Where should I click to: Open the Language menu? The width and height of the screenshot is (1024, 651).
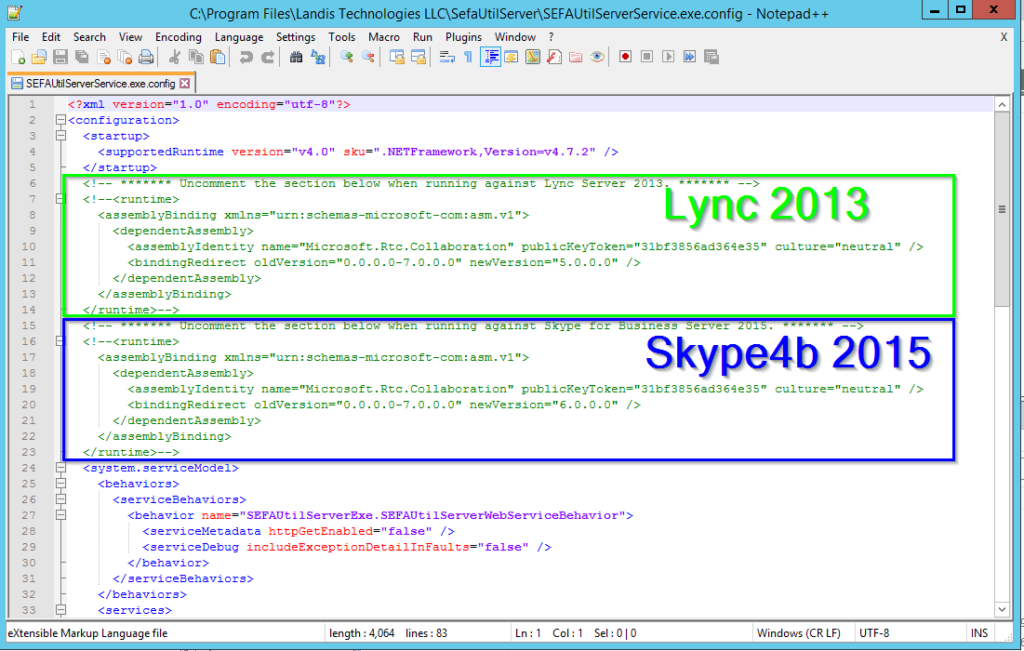pos(239,37)
